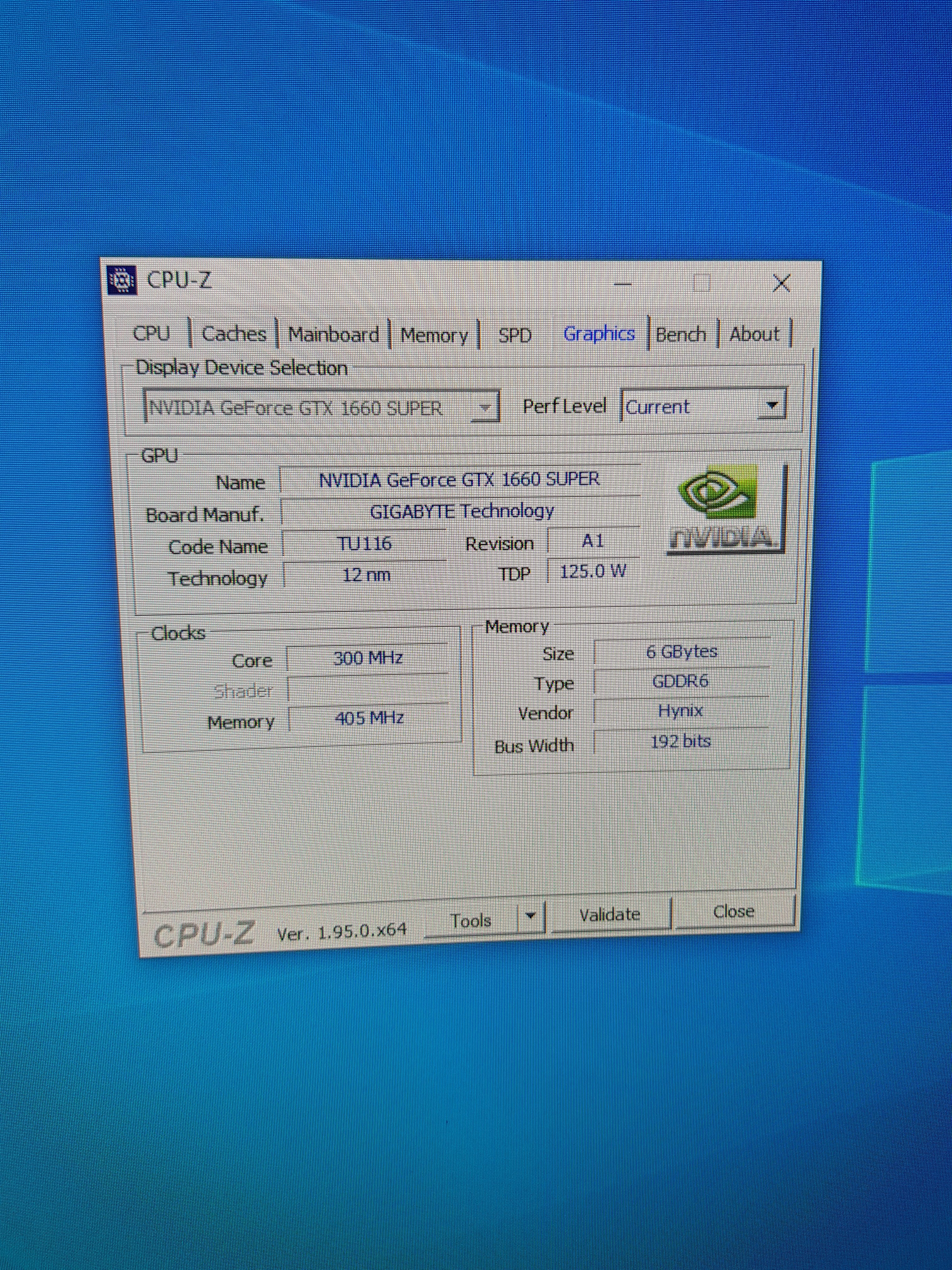Open the Caches tab
The width and height of the screenshot is (952, 1270).
coord(234,334)
